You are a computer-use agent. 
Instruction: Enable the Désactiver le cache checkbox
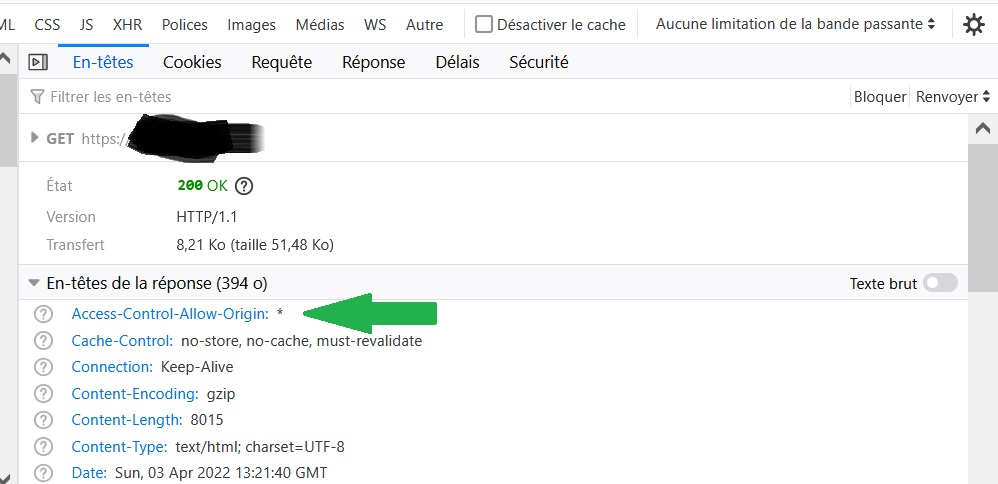tap(484, 25)
